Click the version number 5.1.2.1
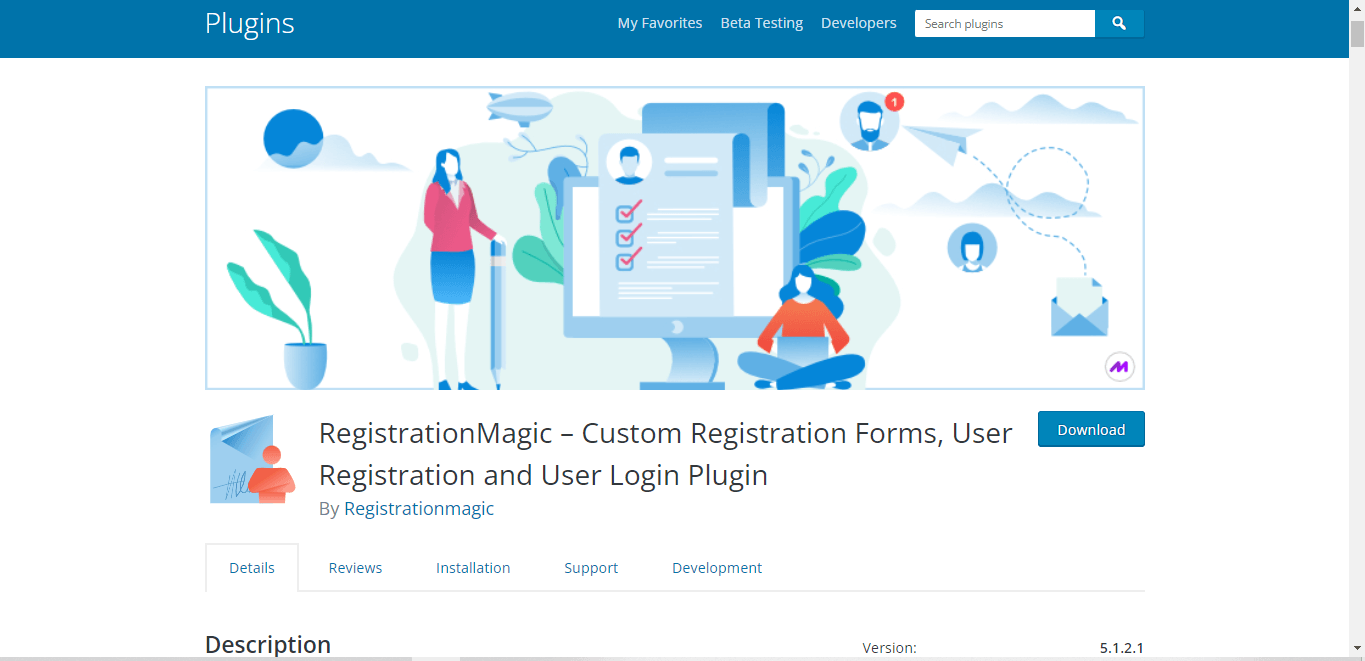This screenshot has width=1365, height=661. point(1121,647)
